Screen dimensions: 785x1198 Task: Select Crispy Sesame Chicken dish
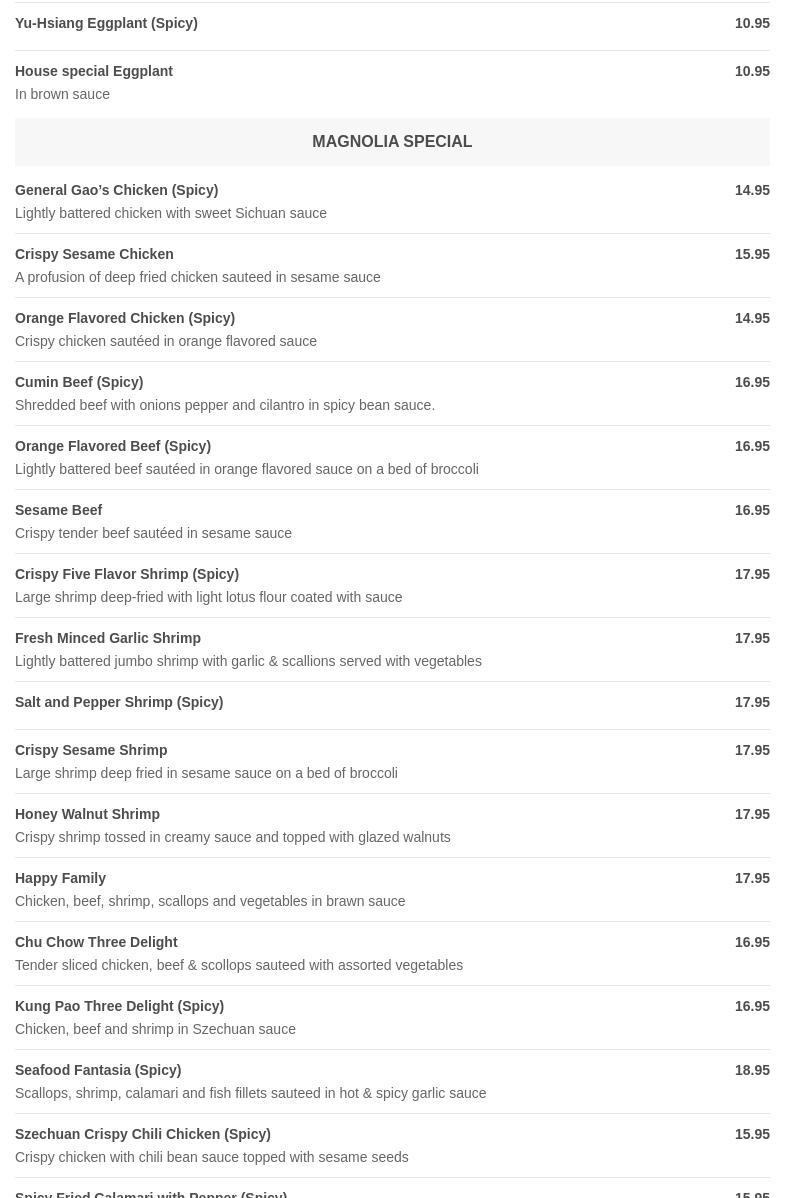(94, 254)
